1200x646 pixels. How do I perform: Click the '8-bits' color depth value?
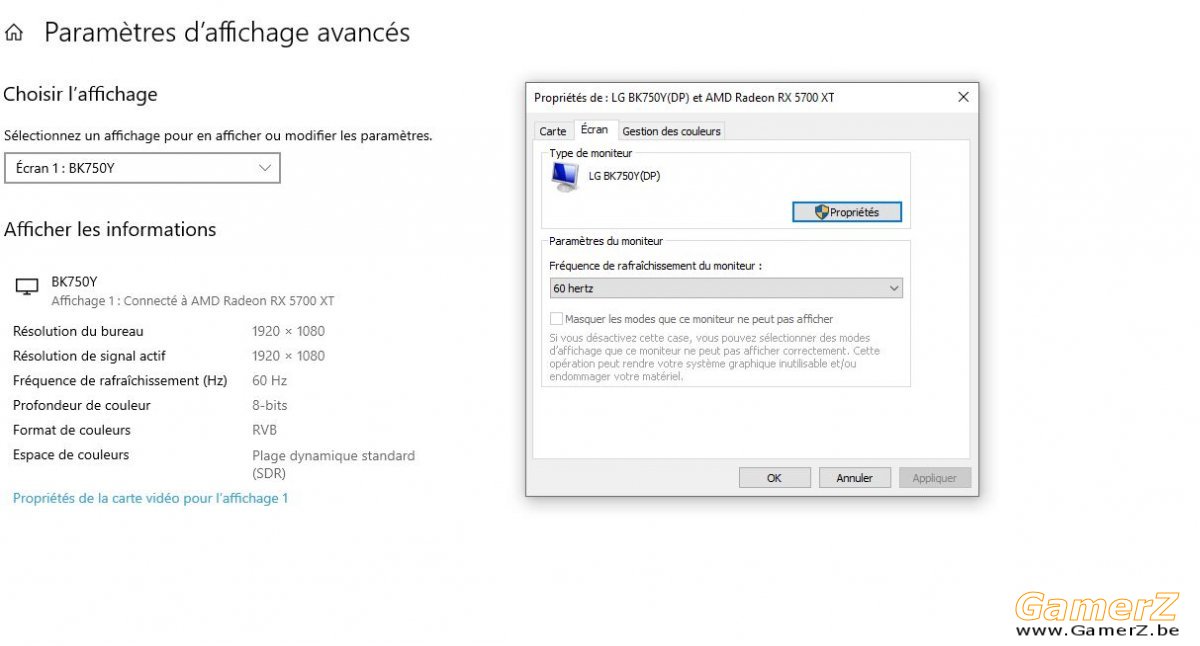click(270, 406)
